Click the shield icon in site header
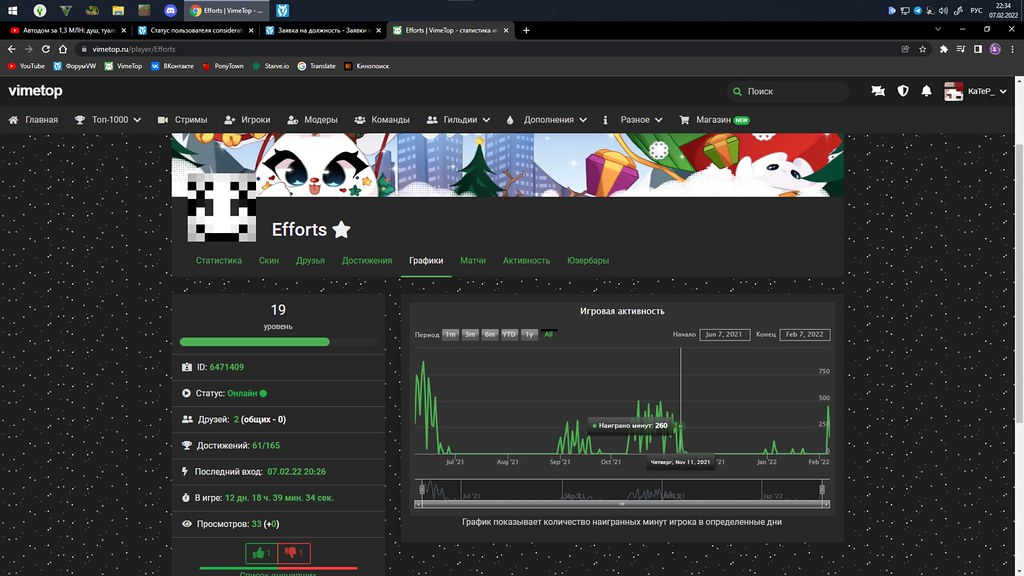The image size is (1024, 576). tap(903, 91)
